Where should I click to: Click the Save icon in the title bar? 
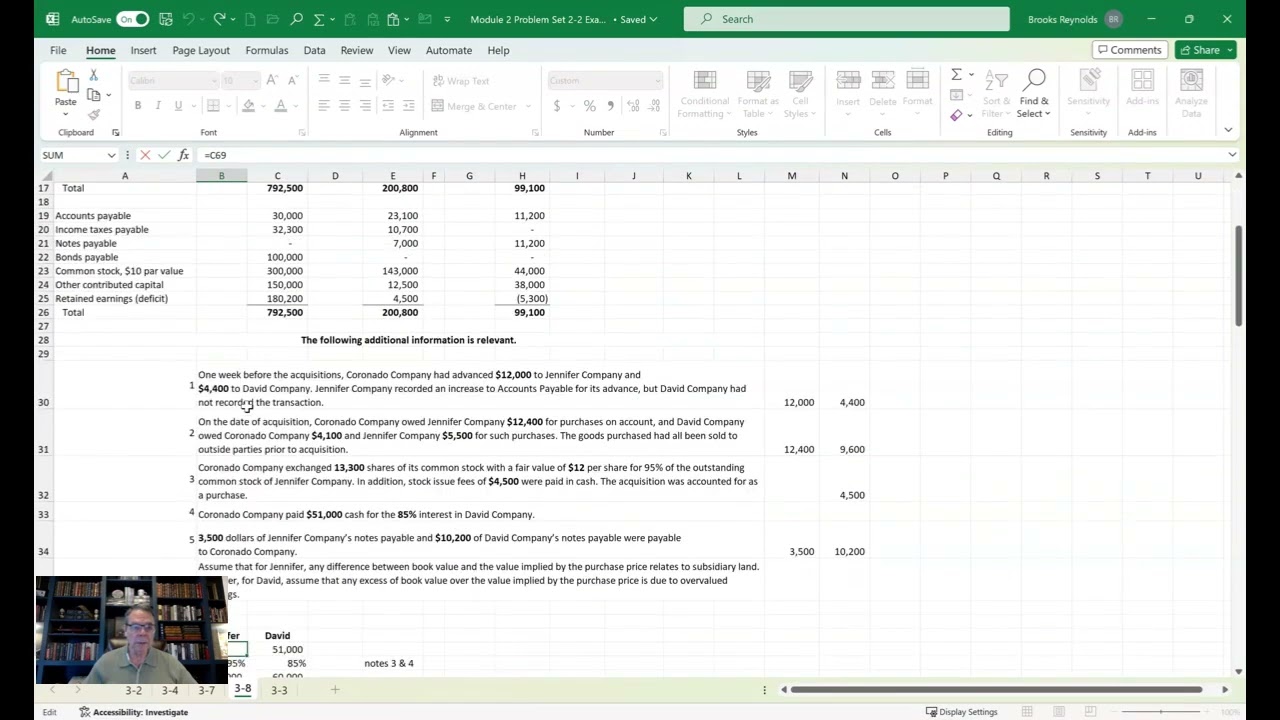point(167,19)
